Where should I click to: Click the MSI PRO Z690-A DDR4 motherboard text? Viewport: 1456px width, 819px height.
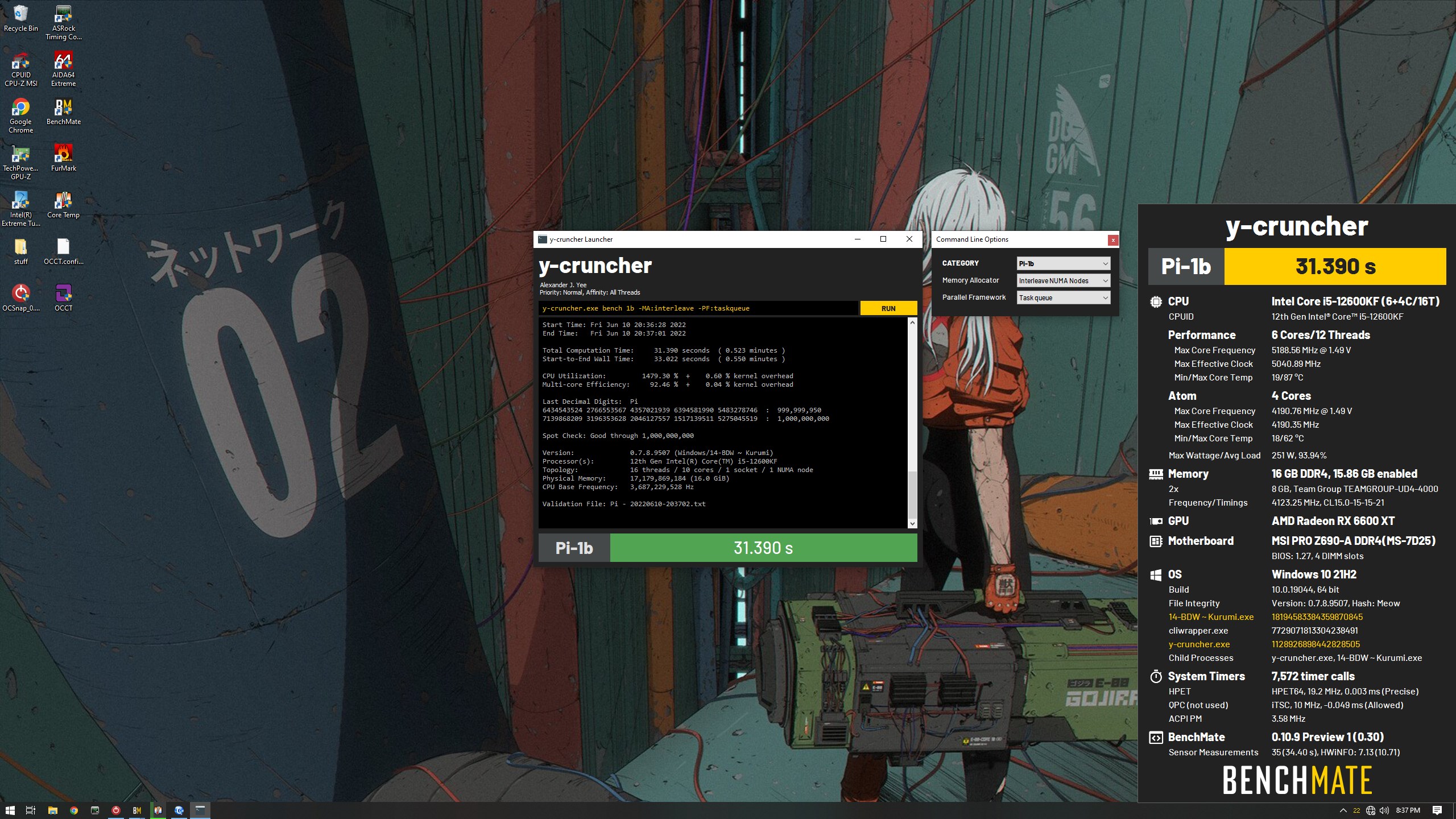(1354, 541)
